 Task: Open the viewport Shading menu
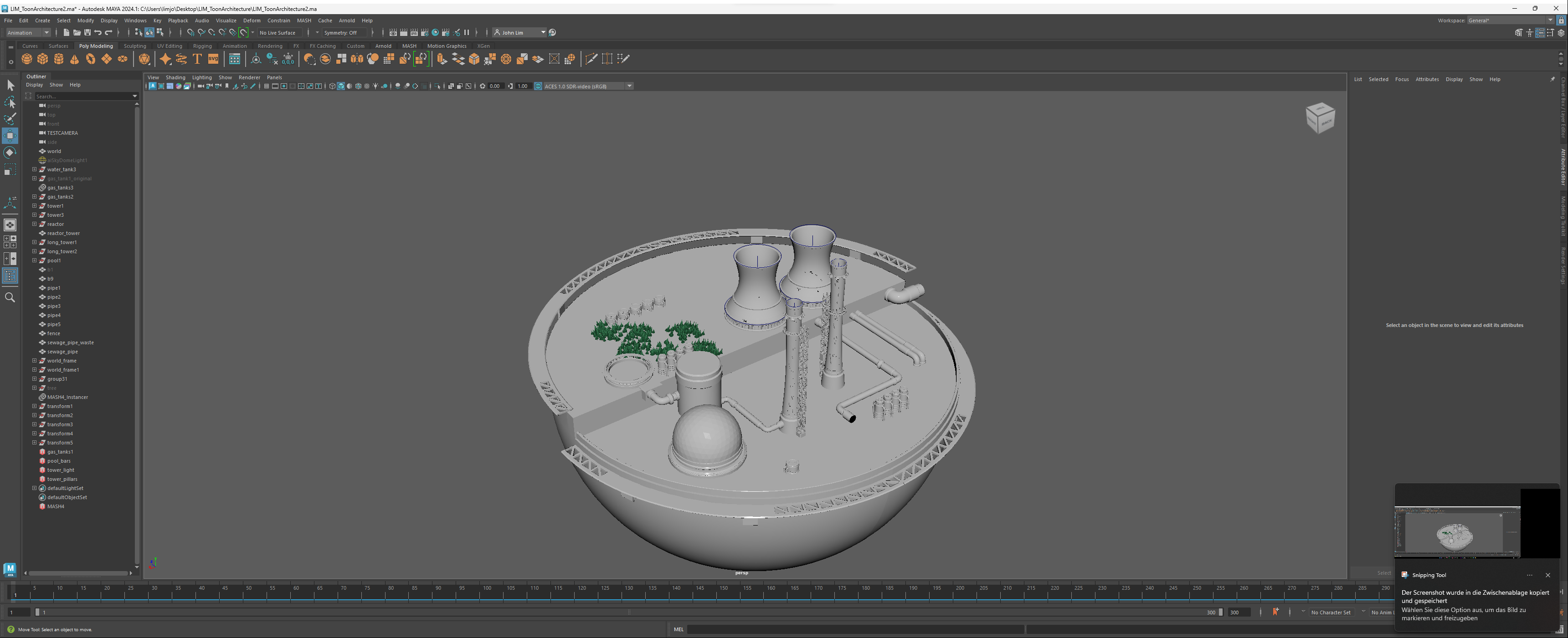pyautogui.click(x=175, y=77)
